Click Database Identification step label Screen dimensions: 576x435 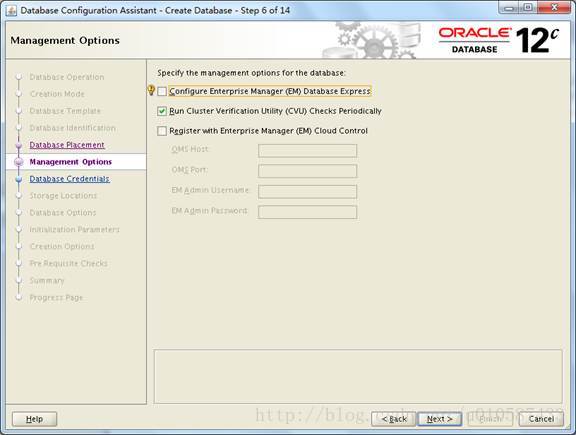[x=72, y=128]
